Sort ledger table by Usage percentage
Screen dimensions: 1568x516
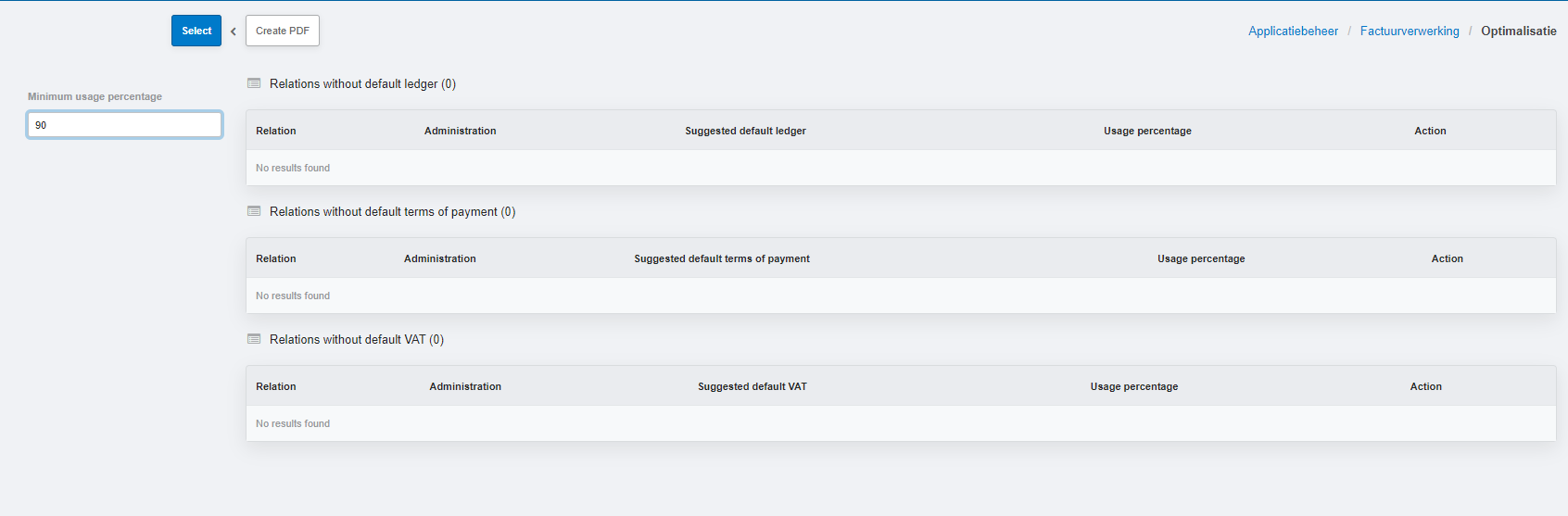[x=1147, y=131]
